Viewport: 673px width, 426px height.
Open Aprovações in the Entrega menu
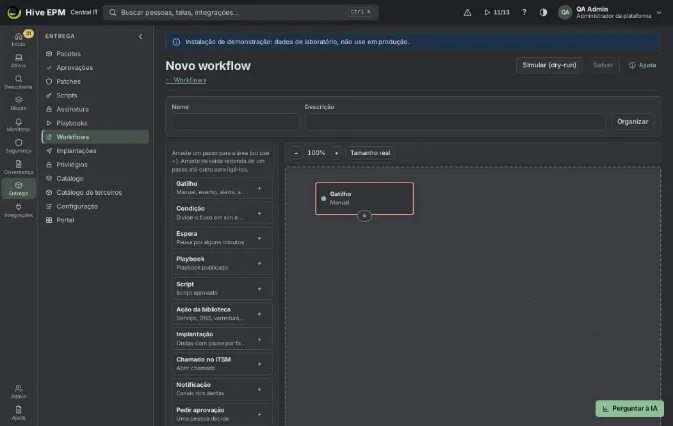(95, 67)
